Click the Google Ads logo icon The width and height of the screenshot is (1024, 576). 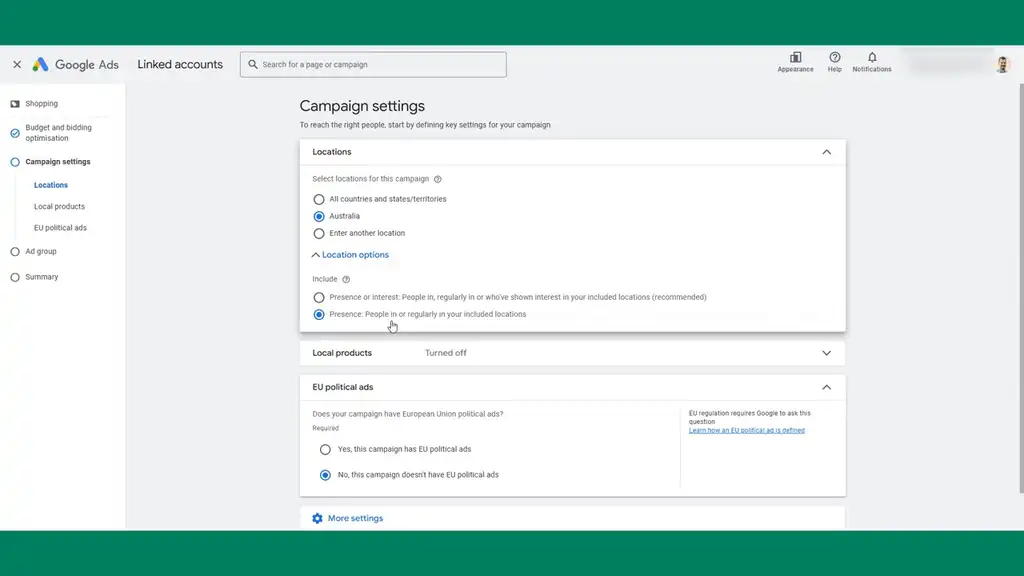(40, 64)
